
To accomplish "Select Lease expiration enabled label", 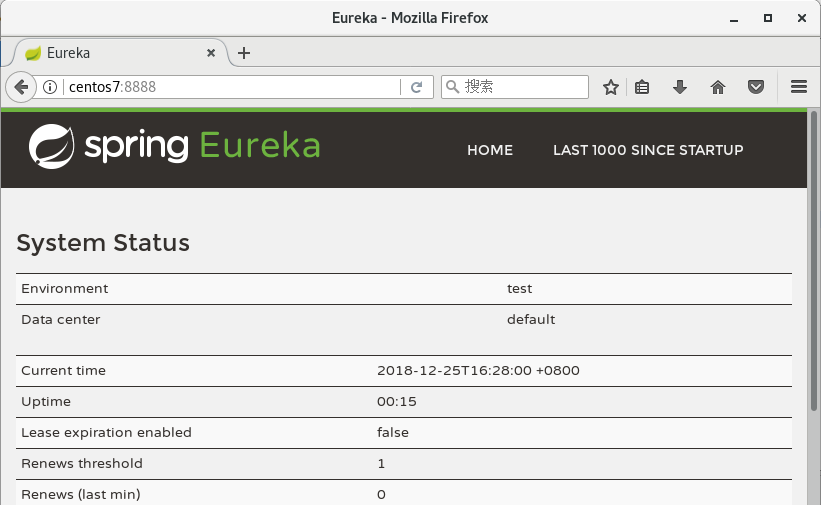I will pos(106,433).
